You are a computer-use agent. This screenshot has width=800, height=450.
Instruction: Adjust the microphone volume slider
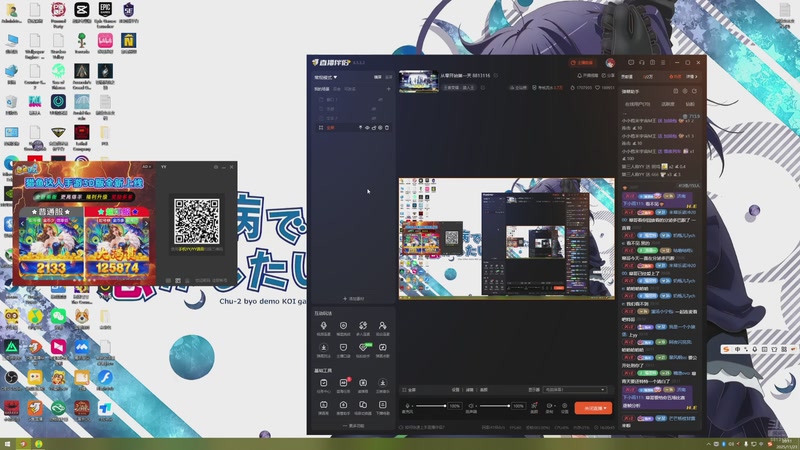coord(431,406)
